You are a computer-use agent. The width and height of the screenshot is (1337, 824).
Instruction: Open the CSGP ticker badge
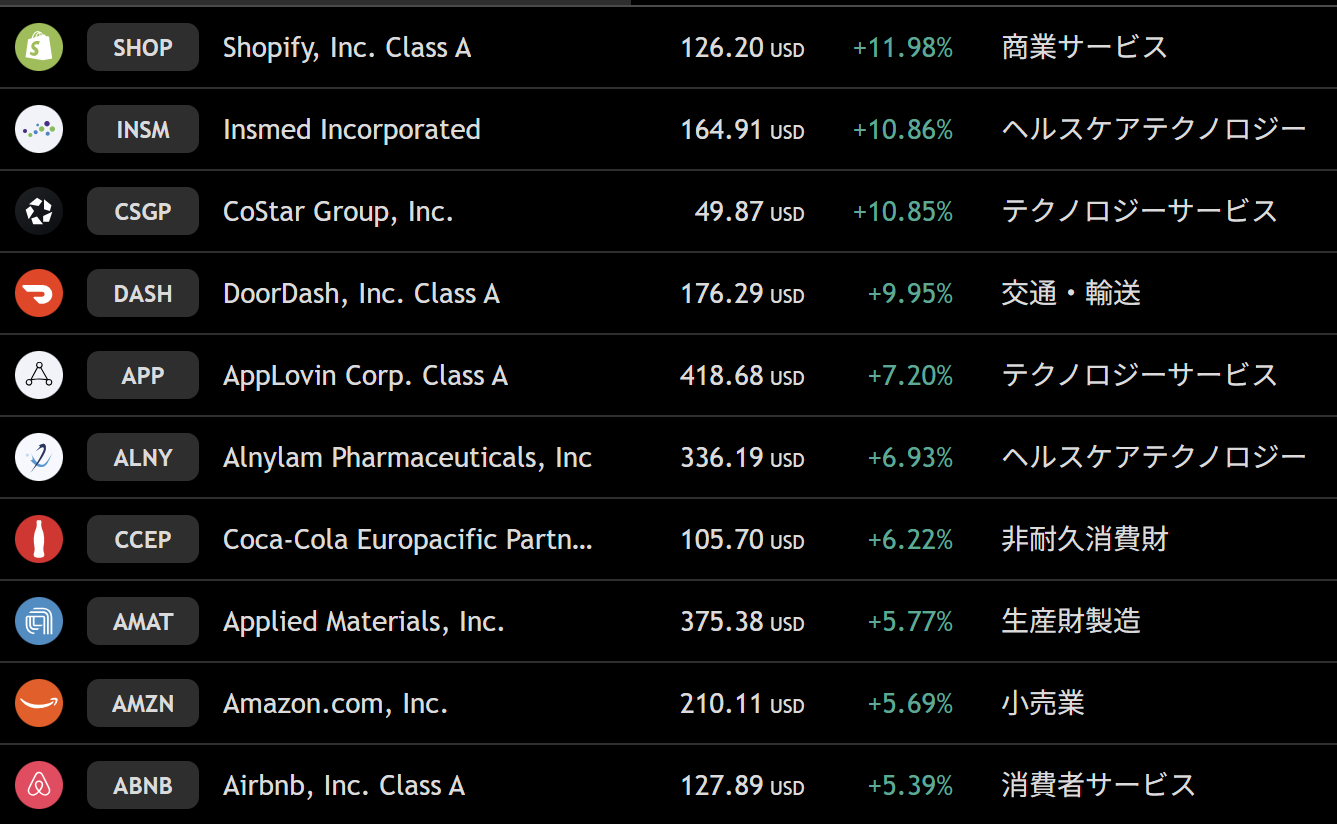[143, 211]
